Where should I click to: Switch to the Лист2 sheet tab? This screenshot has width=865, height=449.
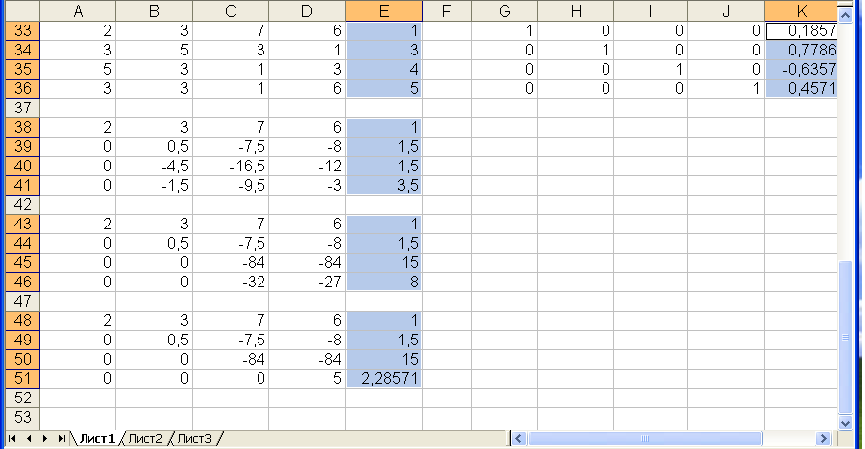[146, 439]
